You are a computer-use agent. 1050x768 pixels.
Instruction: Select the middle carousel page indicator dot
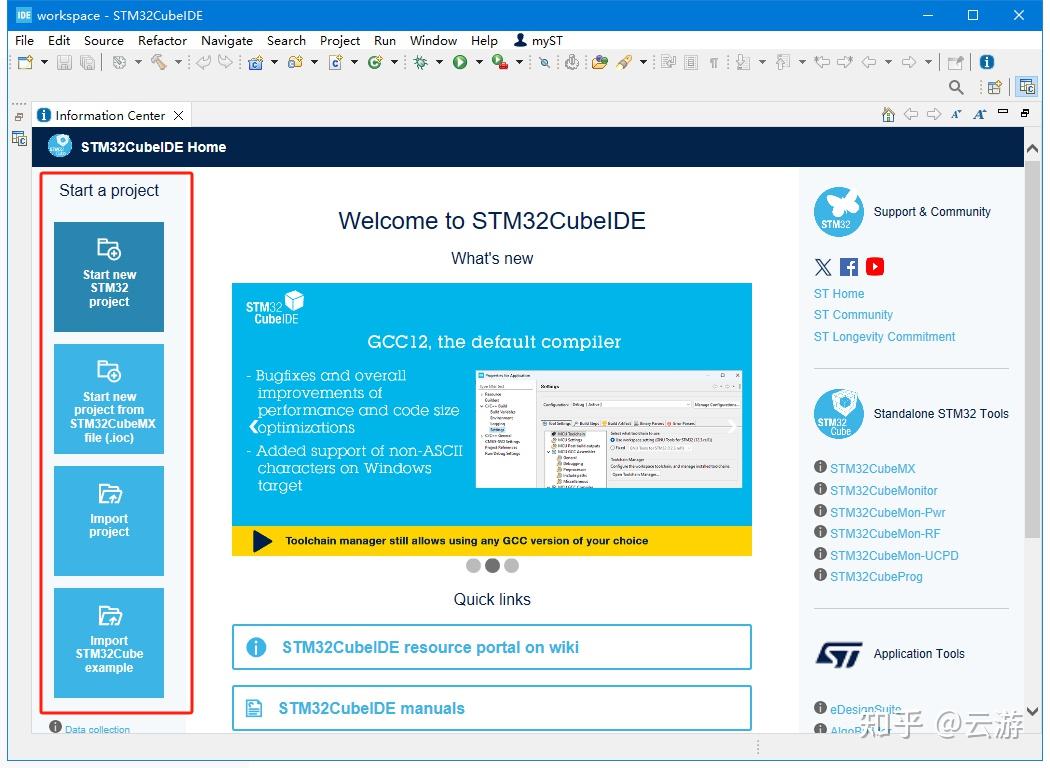(492, 565)
